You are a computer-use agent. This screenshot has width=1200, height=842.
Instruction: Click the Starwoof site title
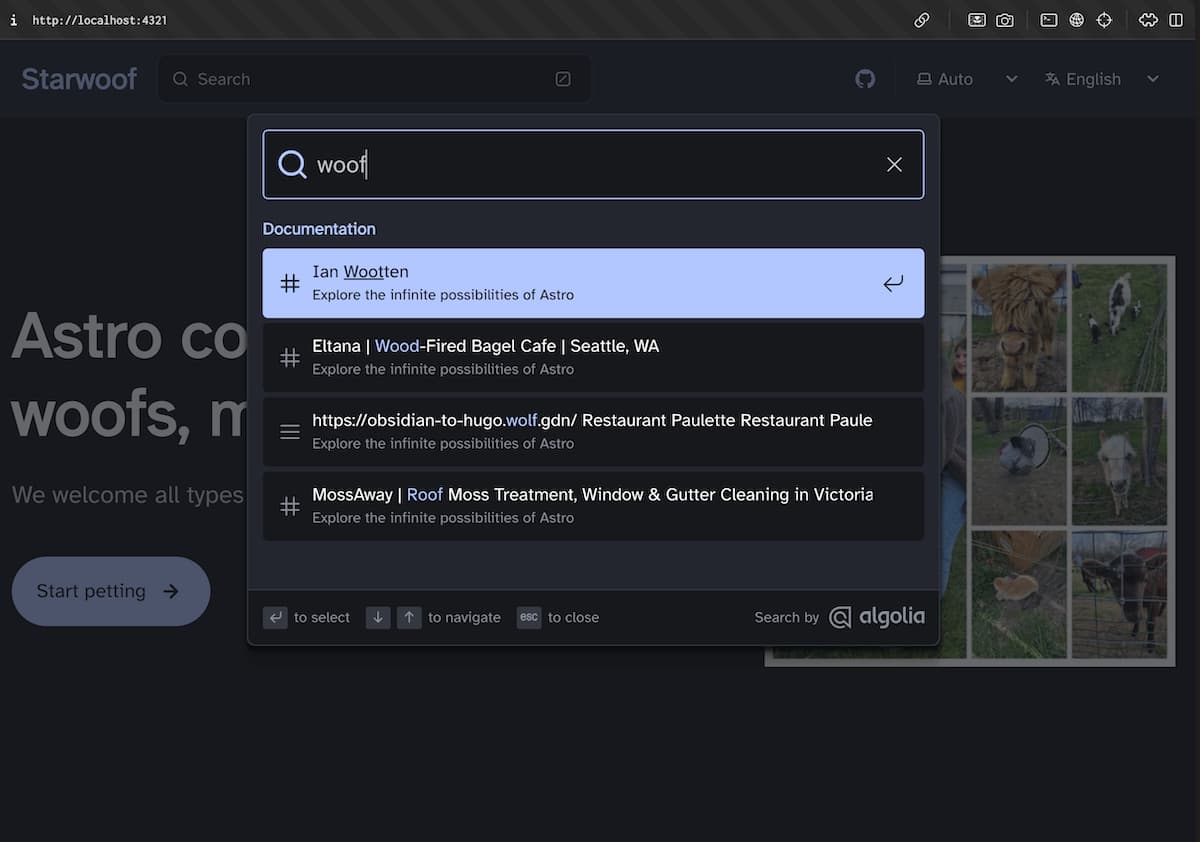point(79,79)
